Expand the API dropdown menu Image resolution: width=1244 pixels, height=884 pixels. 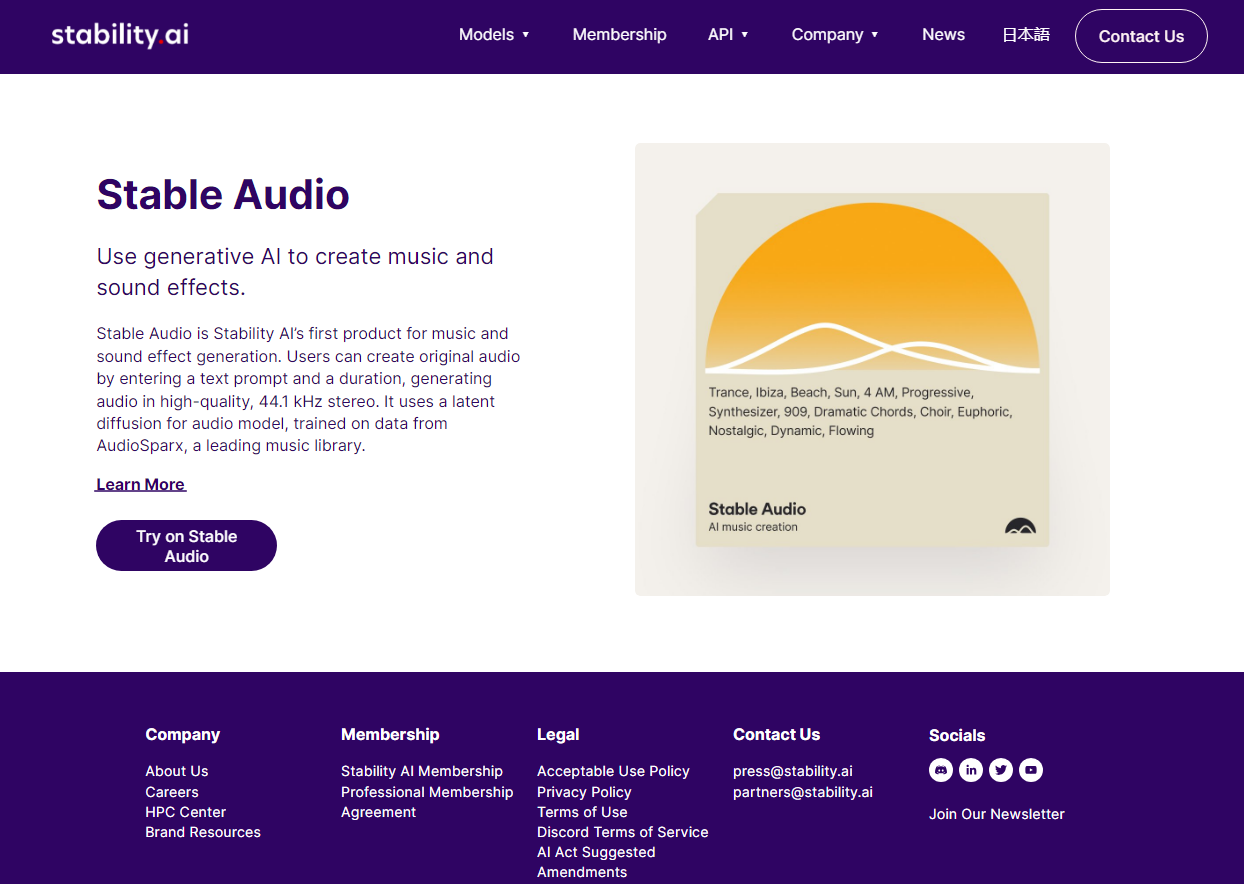728,34
